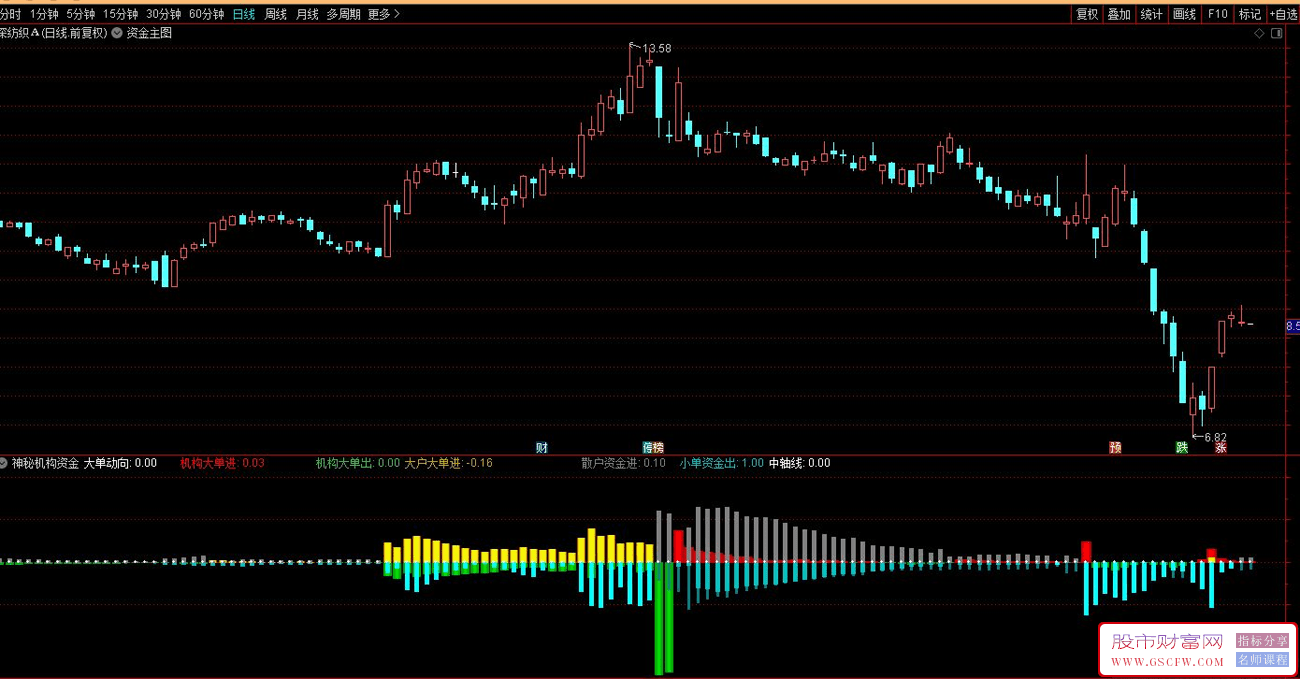
Task: Toggle the side panel icon at top-right
Action: click(x=1277, y=33)
